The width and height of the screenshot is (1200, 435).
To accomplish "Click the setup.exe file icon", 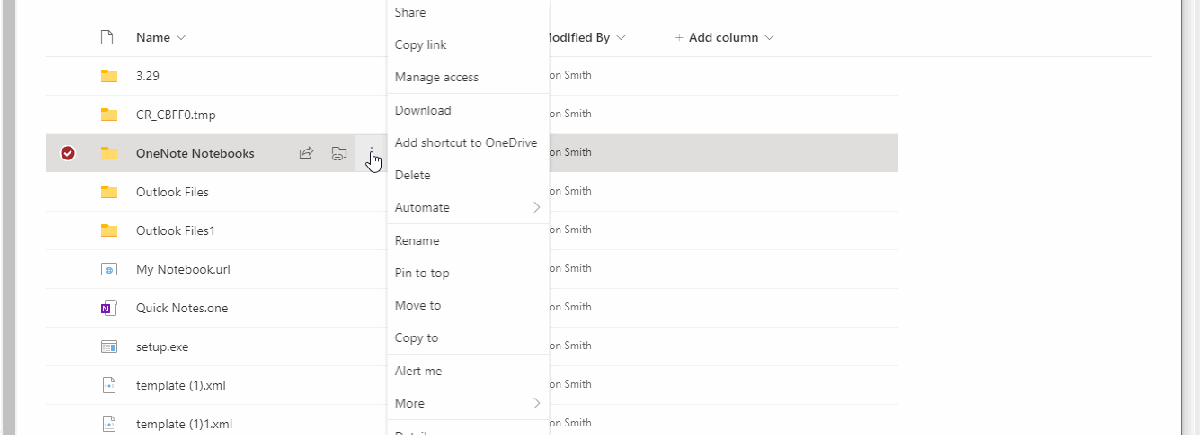I will pos(109,347).
